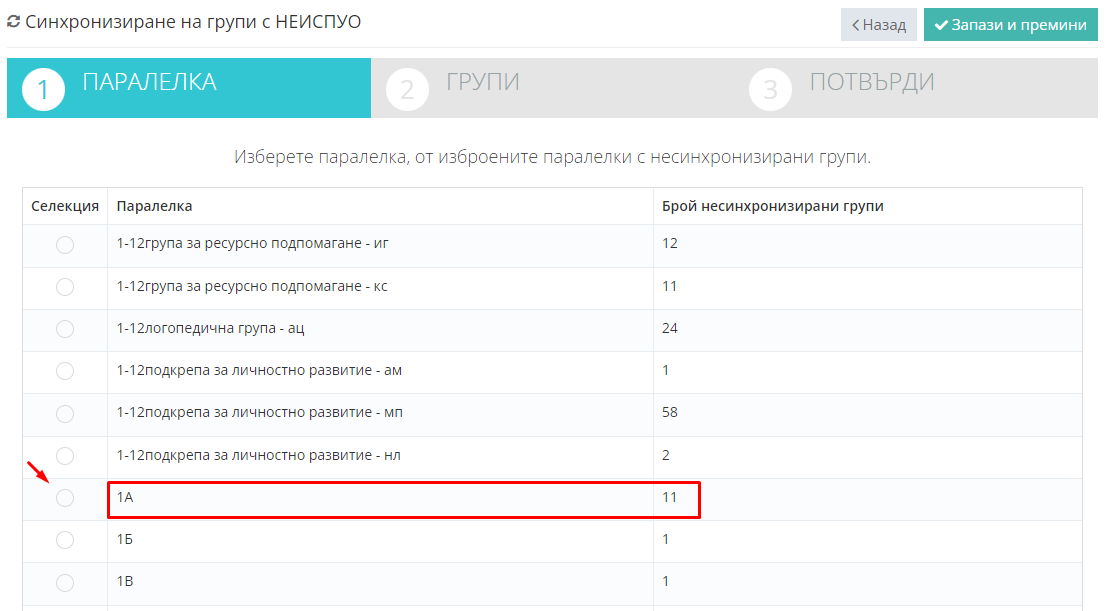
Task: Pick the логопедична група - ац radio button
Action: pos(65,329)
